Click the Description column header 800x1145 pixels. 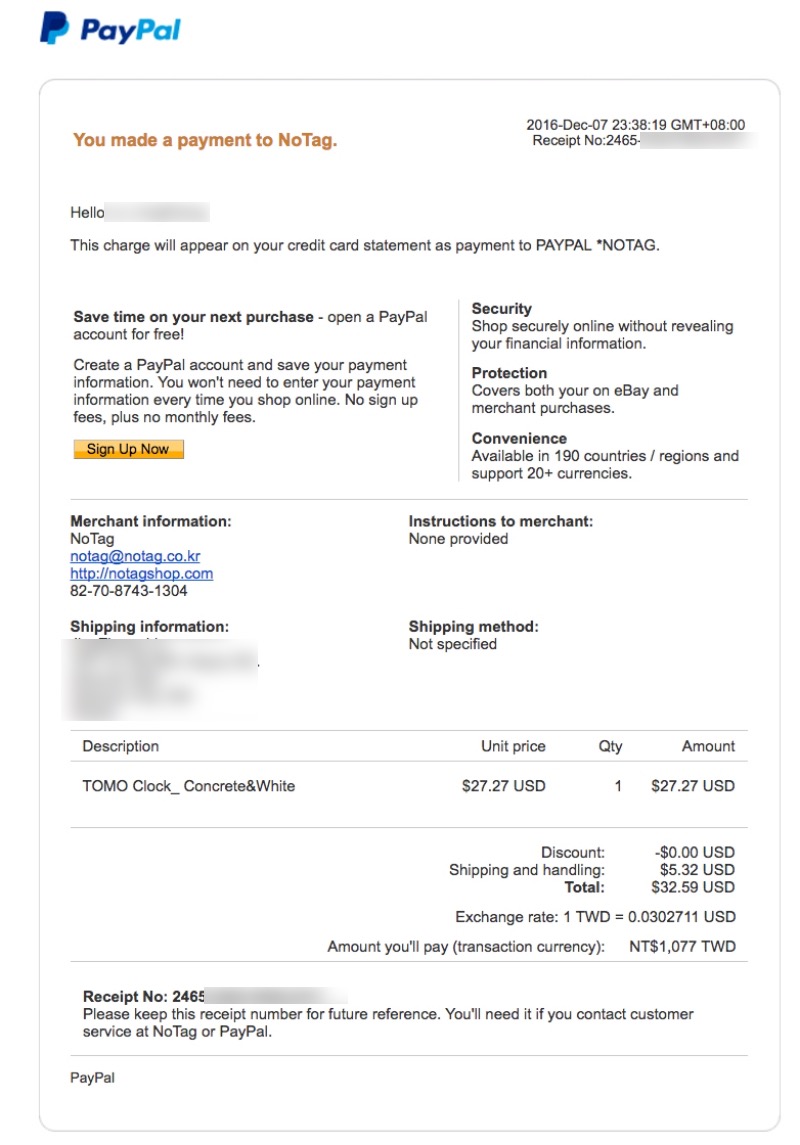tap(120, 746)
